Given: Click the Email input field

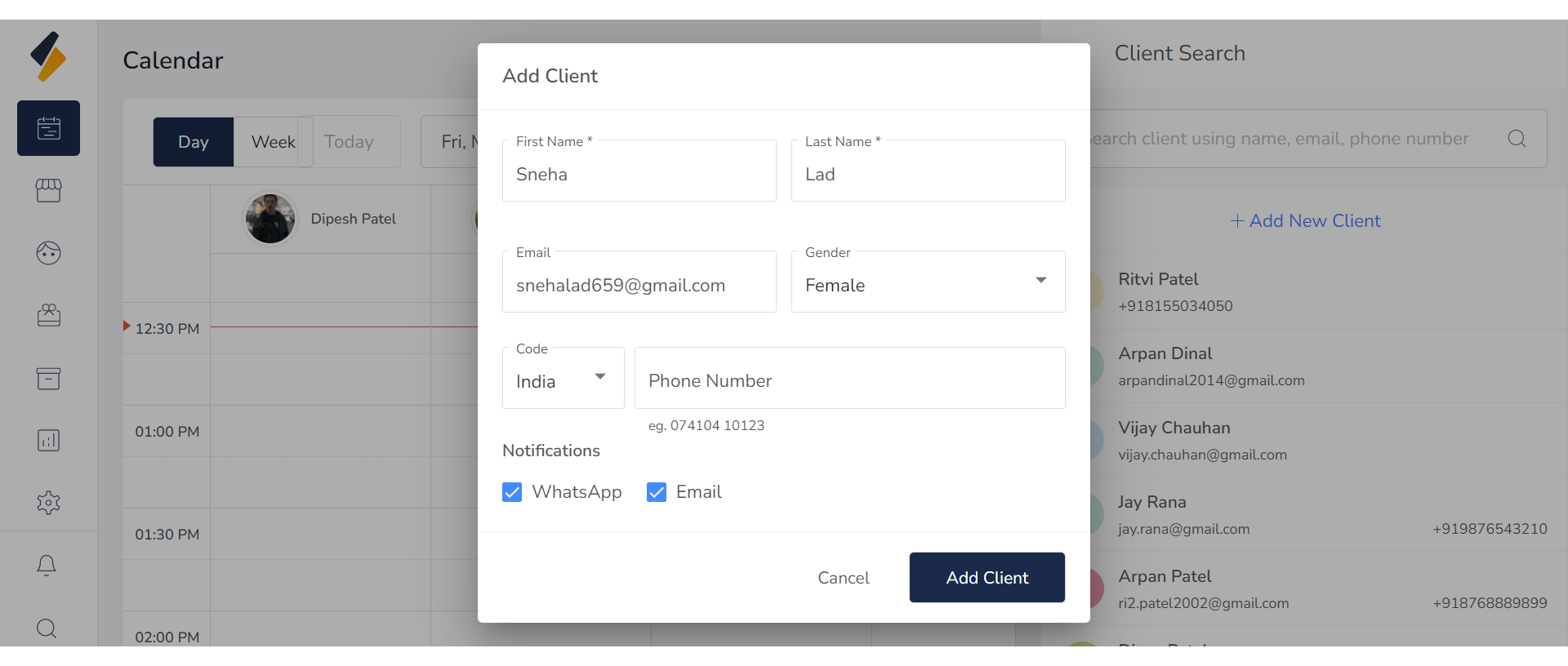Looking at the screenshot, I should [x=639, y=285].
